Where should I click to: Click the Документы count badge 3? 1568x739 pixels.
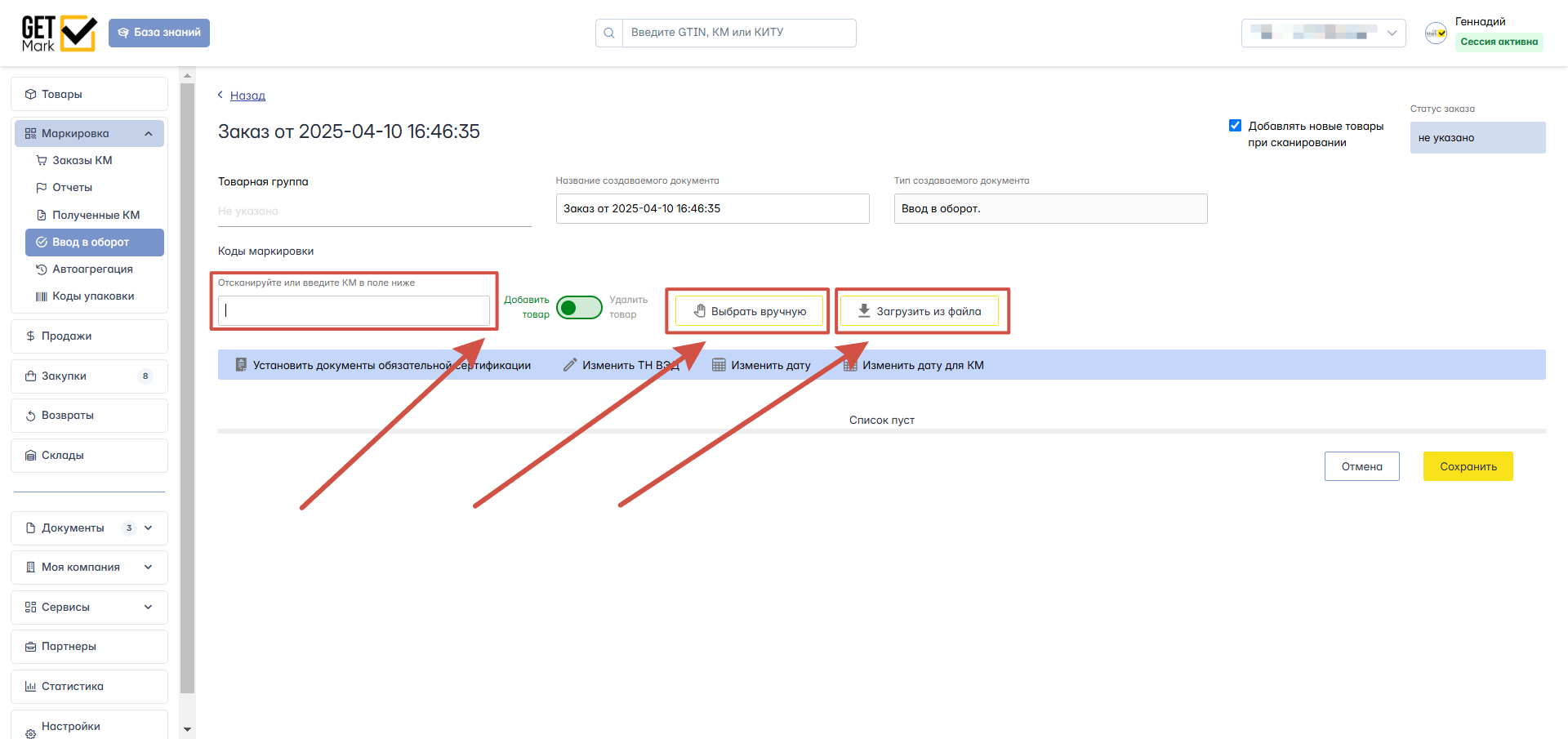coord(129,528)
